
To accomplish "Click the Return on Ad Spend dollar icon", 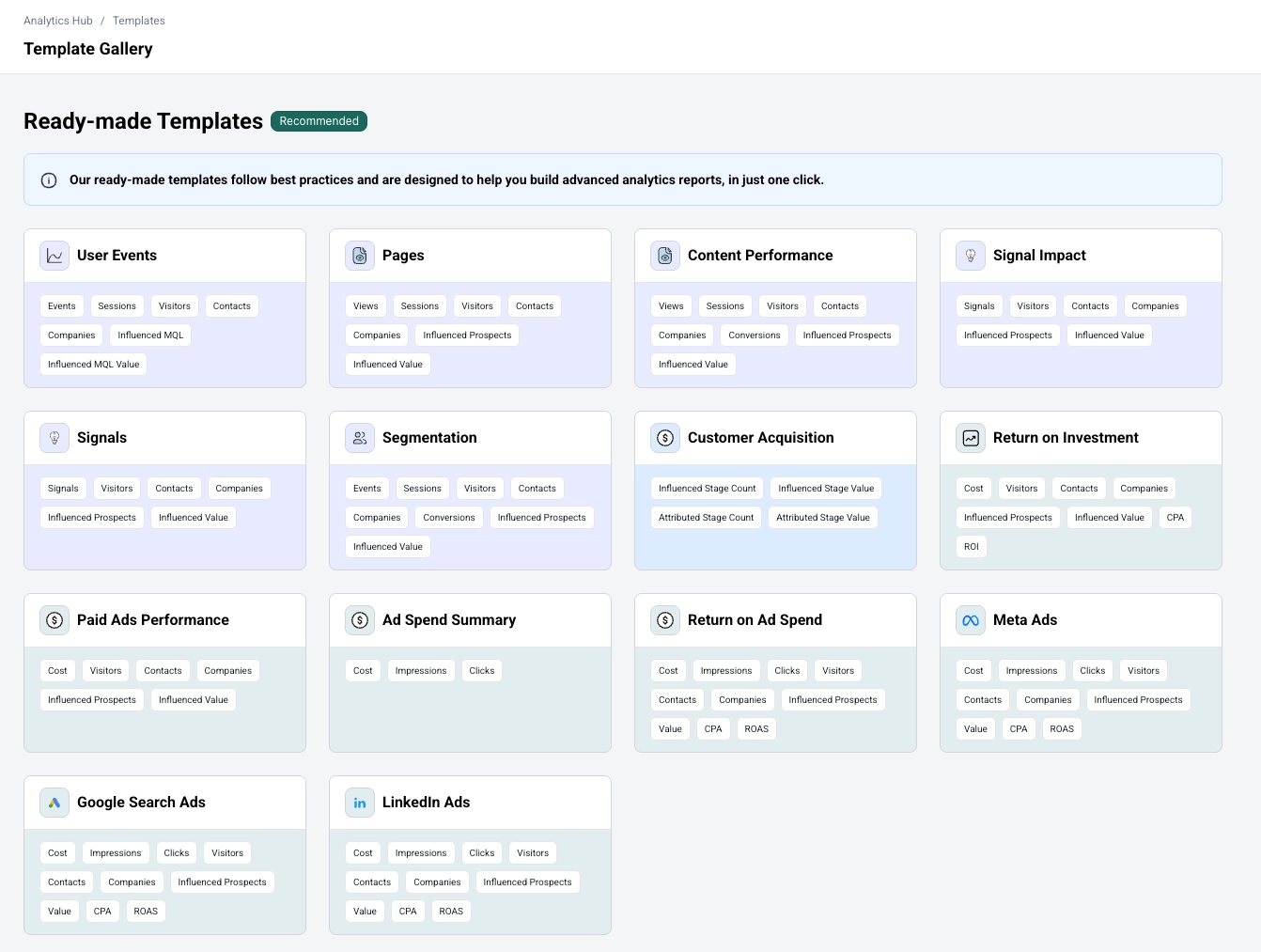I will click(665, 620).
